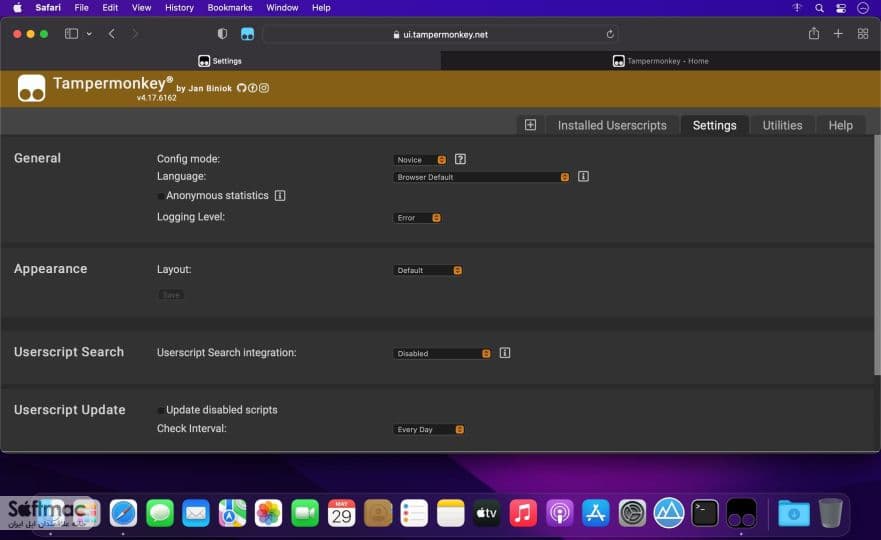Click the privacy shield icon in toolbar
The width and height of the screenshot is (881, 540).
pos(222,34)
